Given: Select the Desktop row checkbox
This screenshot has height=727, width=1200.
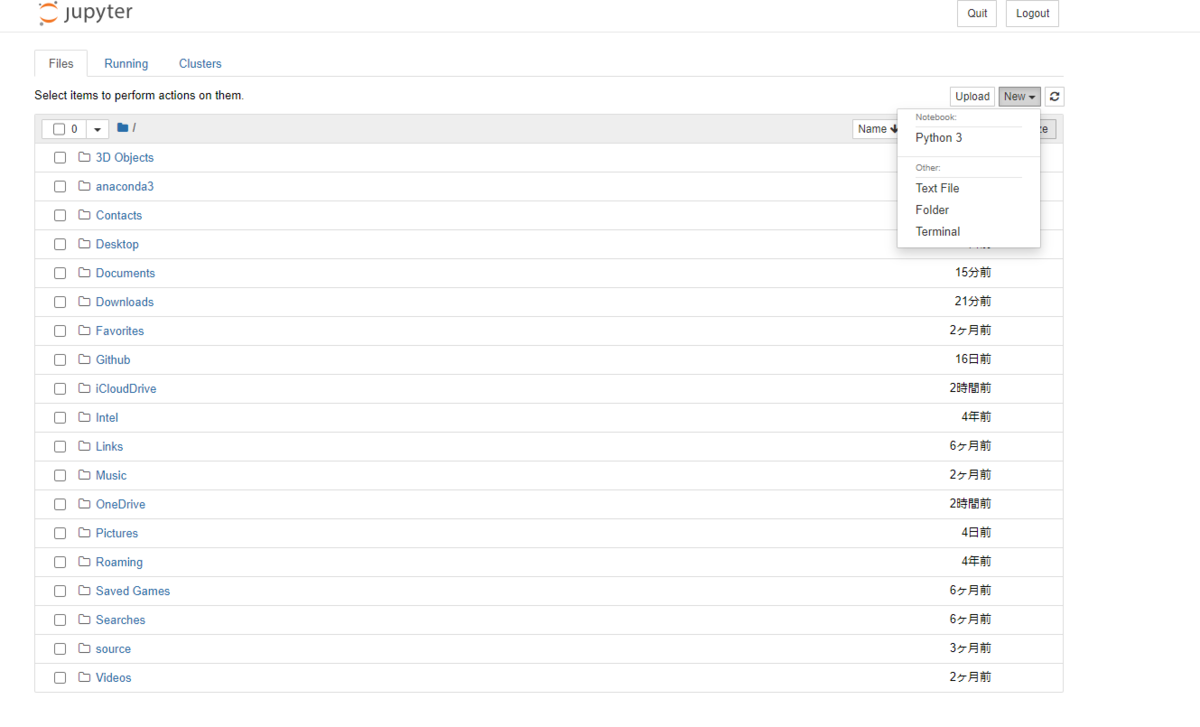Looking at the screenshot, I should (60, 244).
